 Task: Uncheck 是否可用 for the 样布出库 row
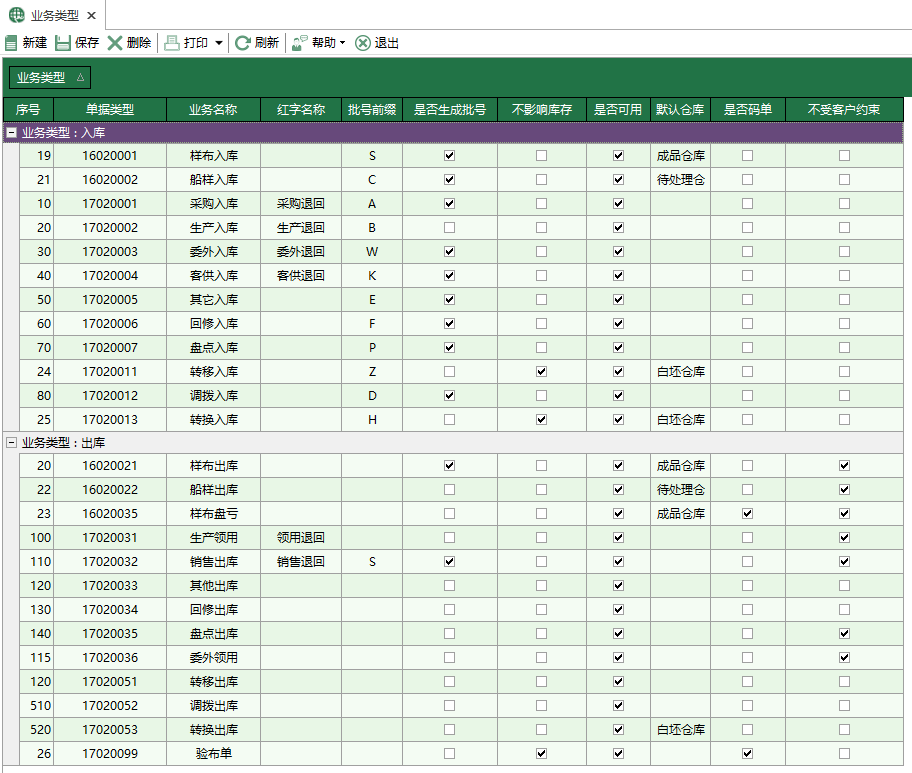[x=618, y=466]
